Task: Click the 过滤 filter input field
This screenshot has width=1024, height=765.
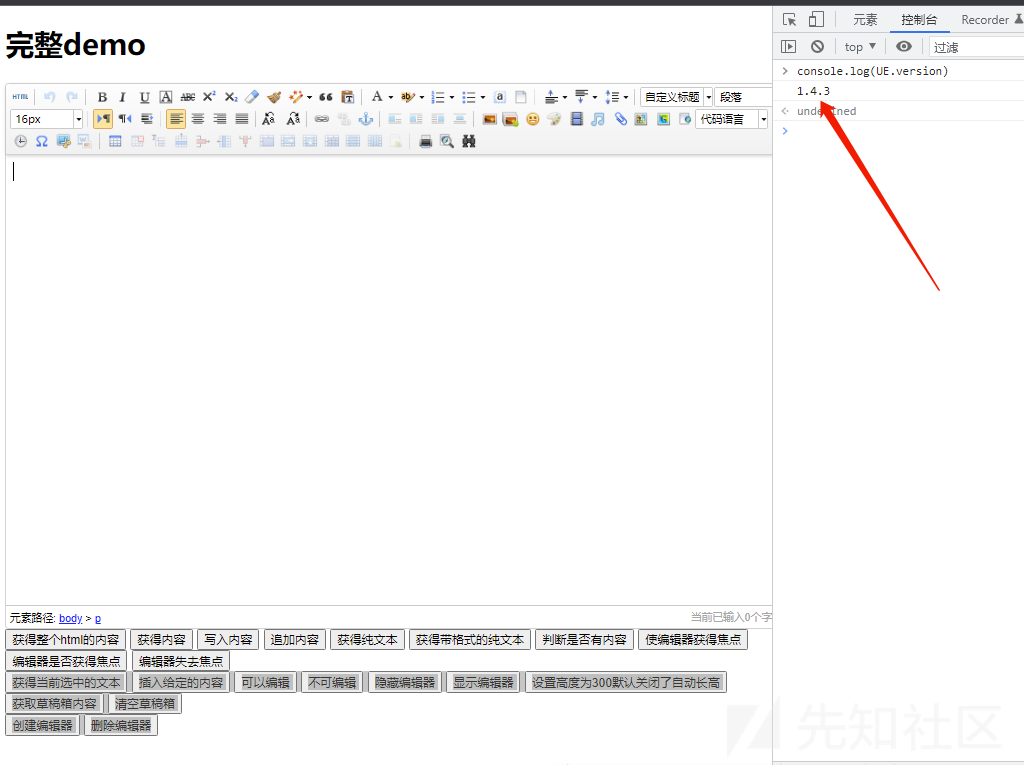Action: (976, 47)
